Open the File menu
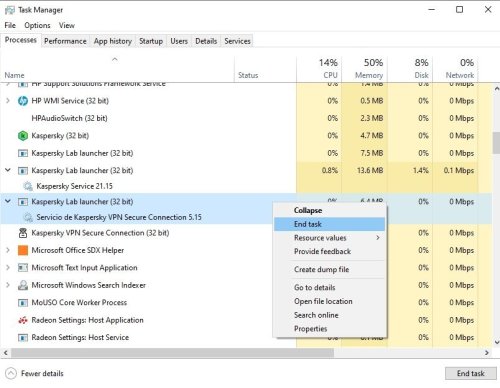Screen dimensions: 500x388 [x=10, y=25]
